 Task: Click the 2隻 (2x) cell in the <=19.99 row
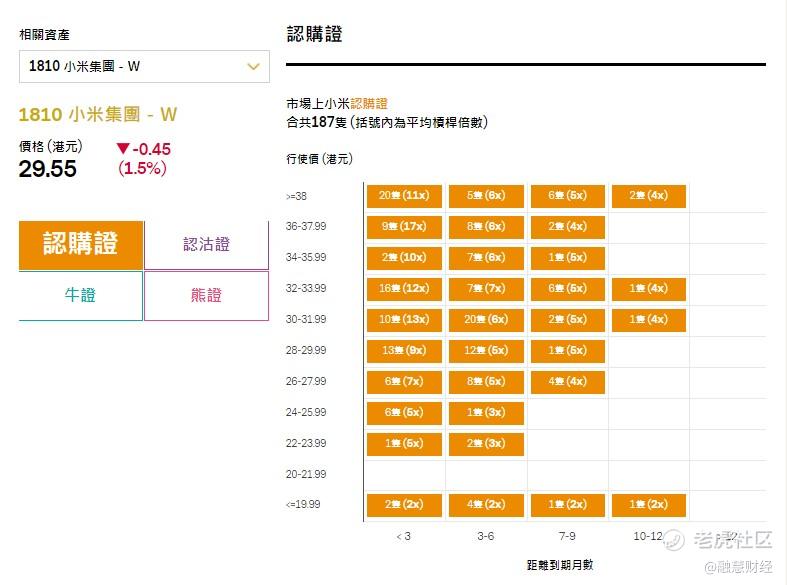(404, 505)
